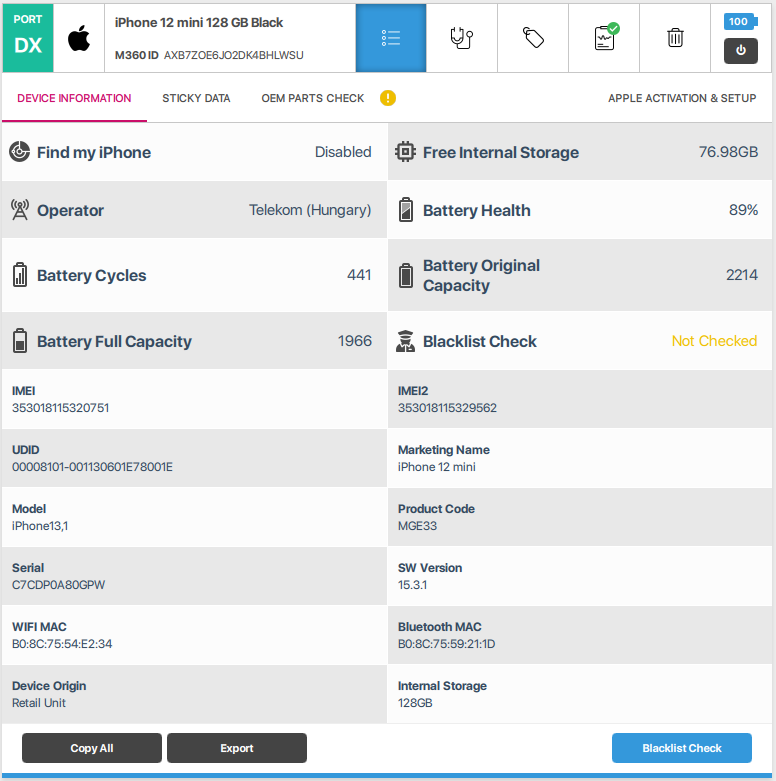Image resolution: width=776 pixels, height=781 pixels.
Task: Open the Sticky Data tab
Action: tap(196, 98)
